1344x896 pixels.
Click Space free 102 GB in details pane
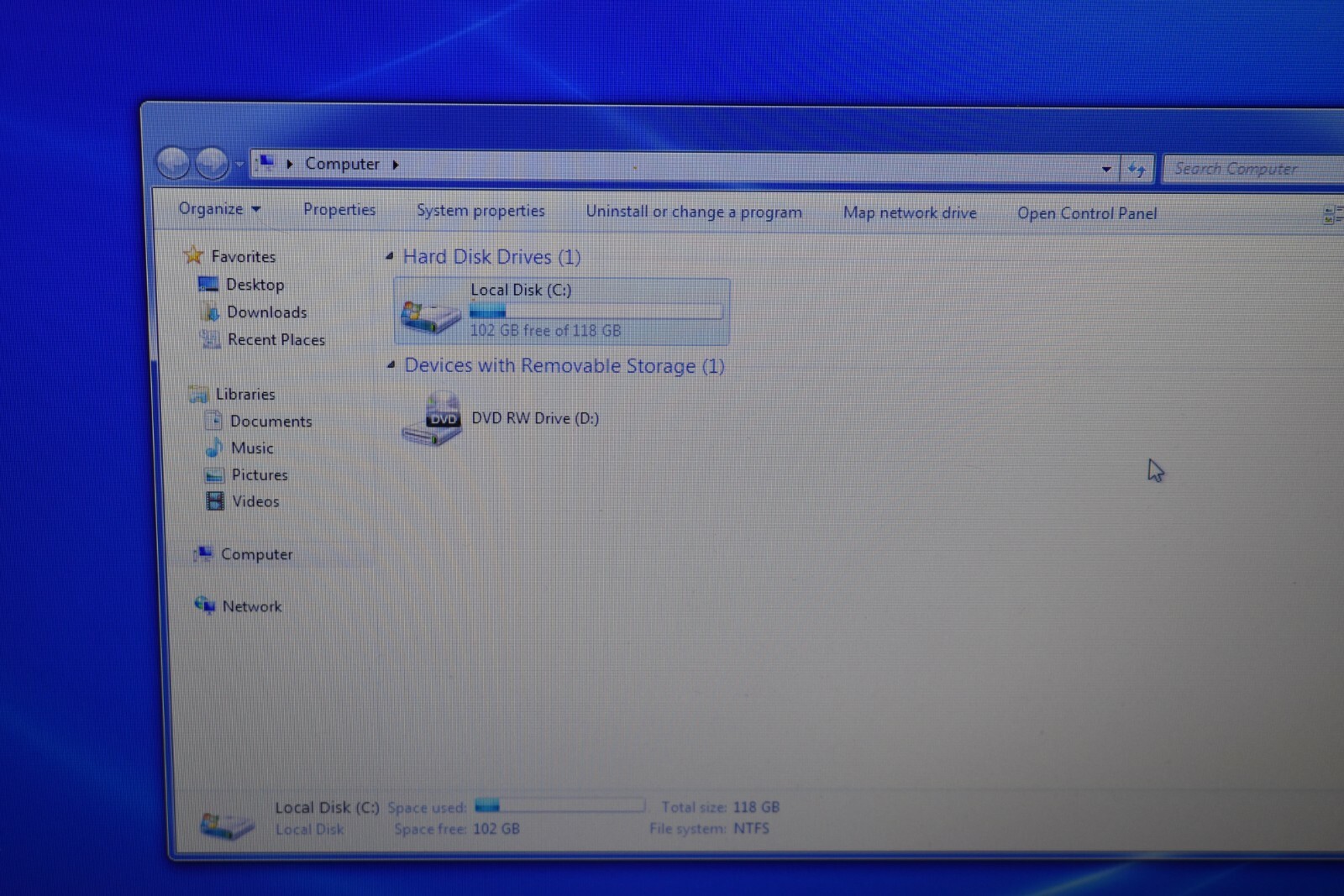click(x=457, y=829)
